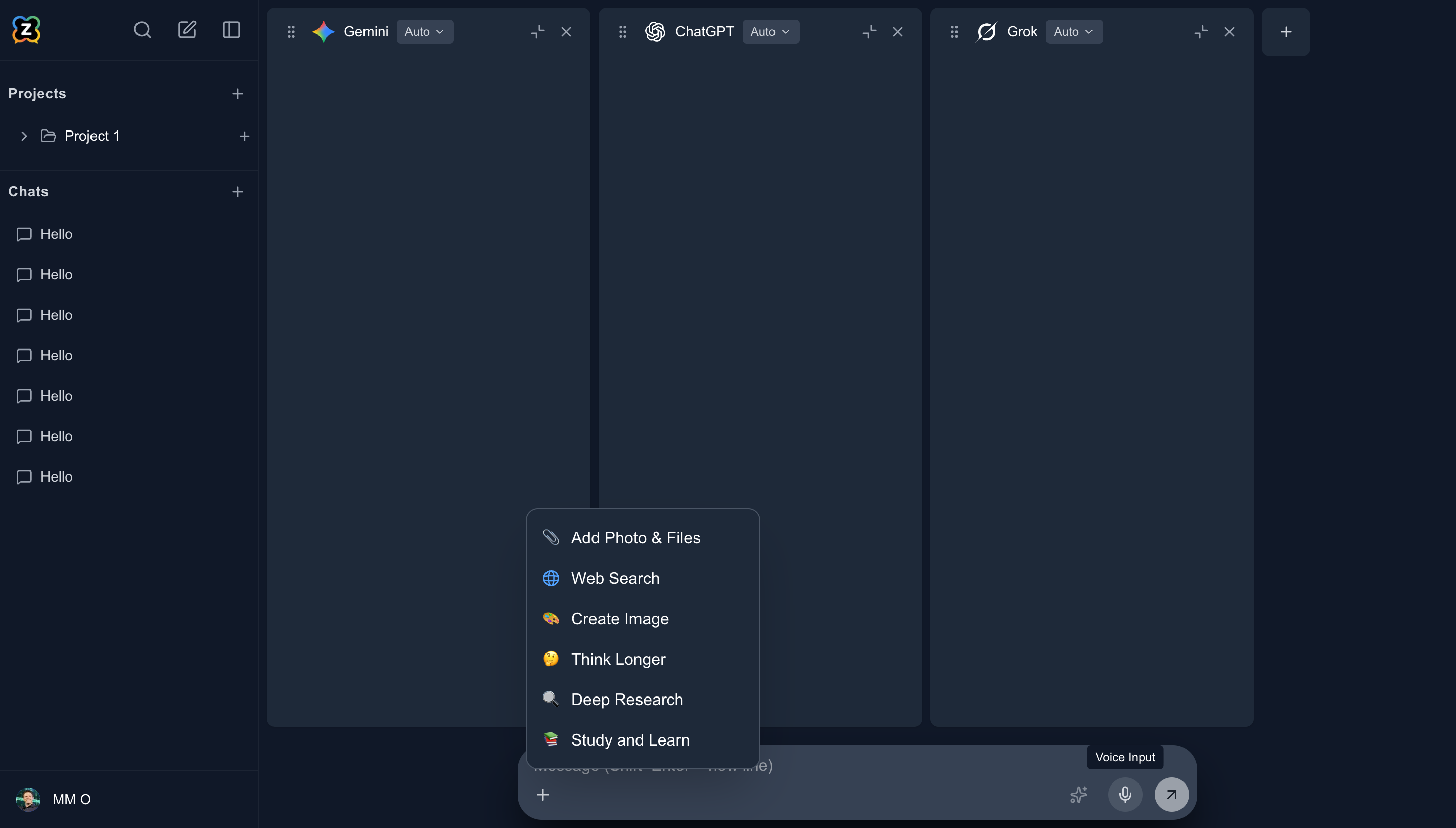
Task: Expand Project 1 folder chevron
Action: click(24, 136)
